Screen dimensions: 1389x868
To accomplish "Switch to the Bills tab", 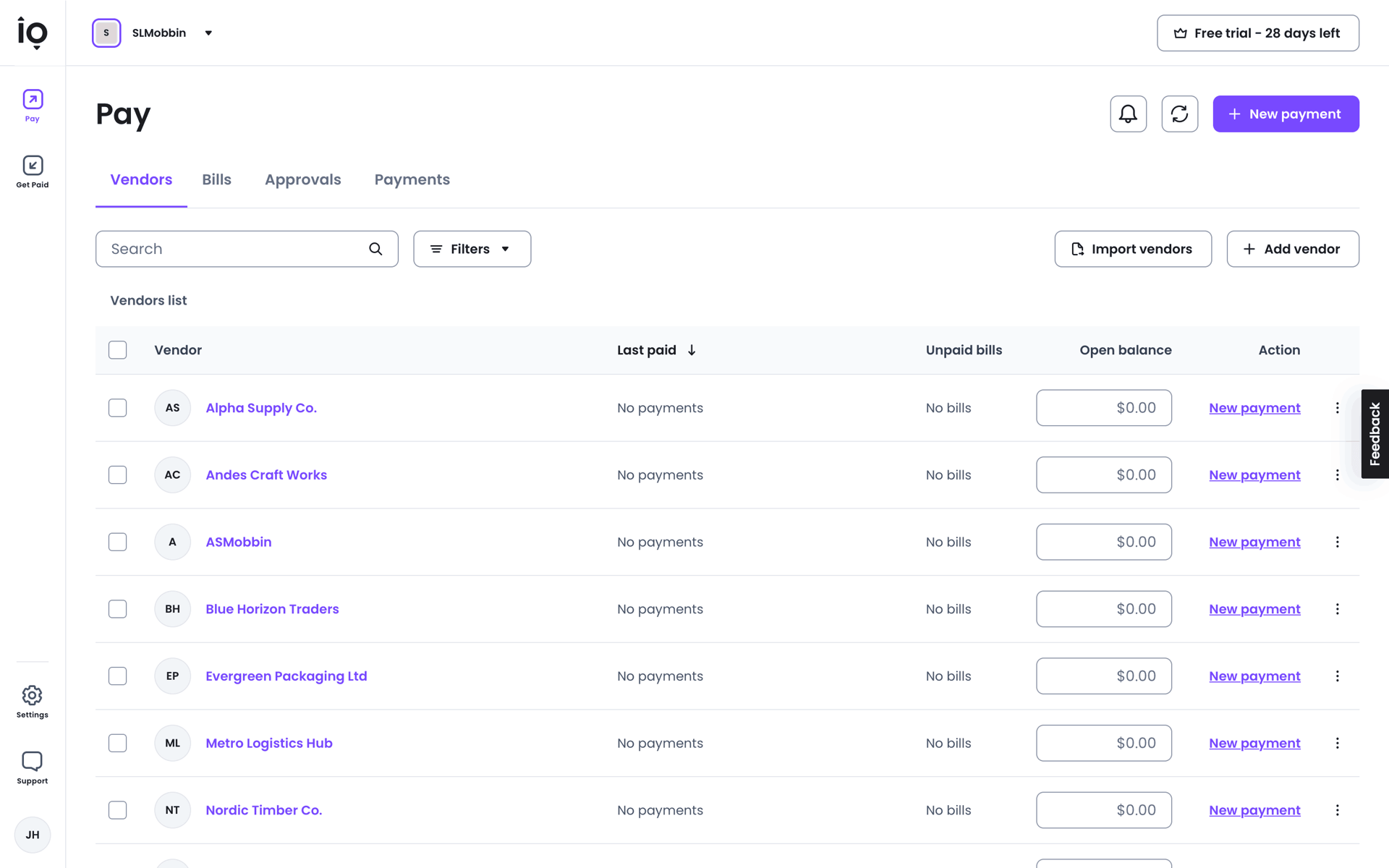I will 216,179.
